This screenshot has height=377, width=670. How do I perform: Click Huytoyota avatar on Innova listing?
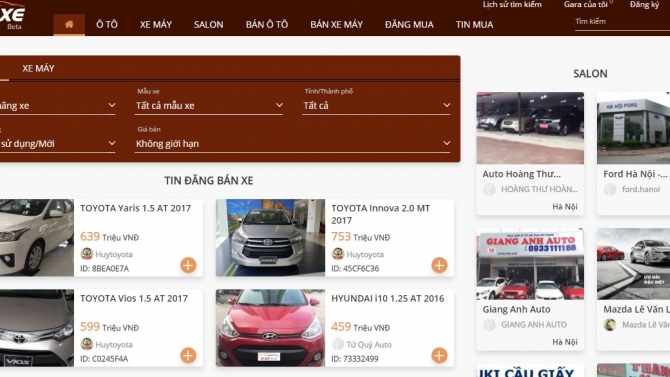coord(338,254)
